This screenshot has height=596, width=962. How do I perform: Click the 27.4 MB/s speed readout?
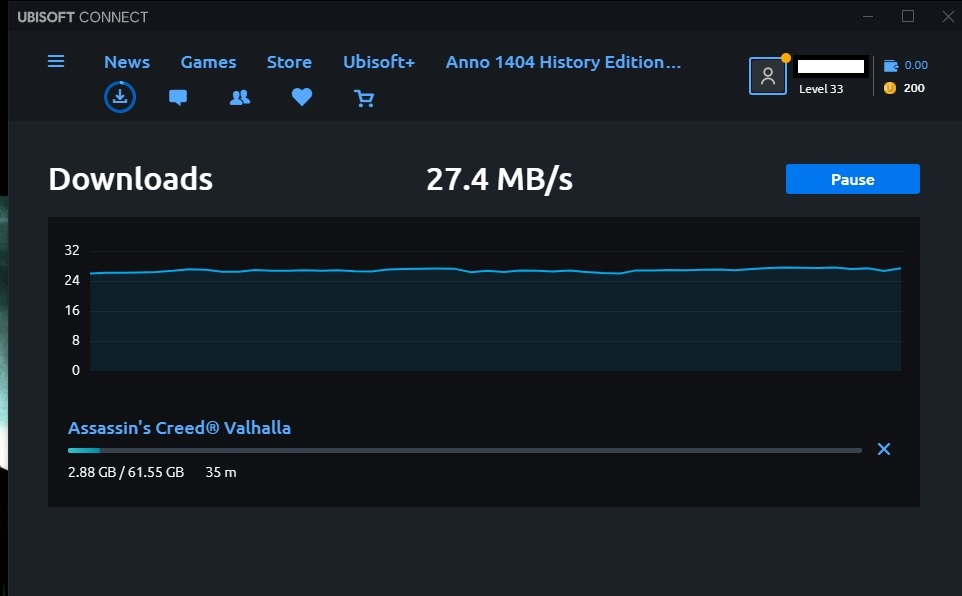[x=499, y=179]
